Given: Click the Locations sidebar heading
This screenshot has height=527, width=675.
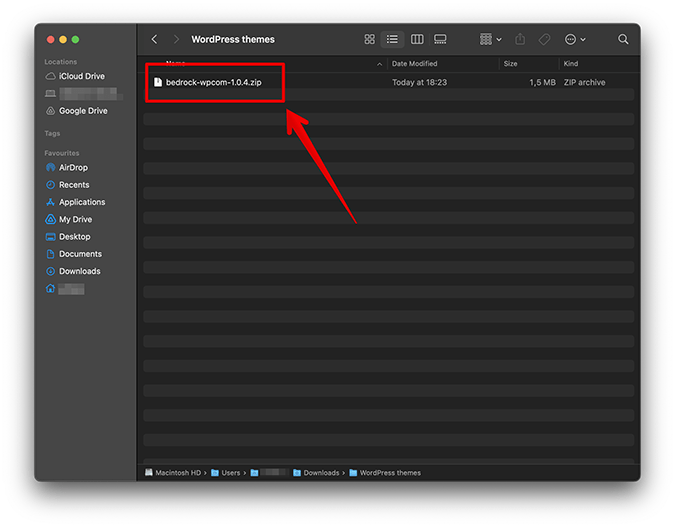Looking at the screenshot, I should tap(61, 62).
